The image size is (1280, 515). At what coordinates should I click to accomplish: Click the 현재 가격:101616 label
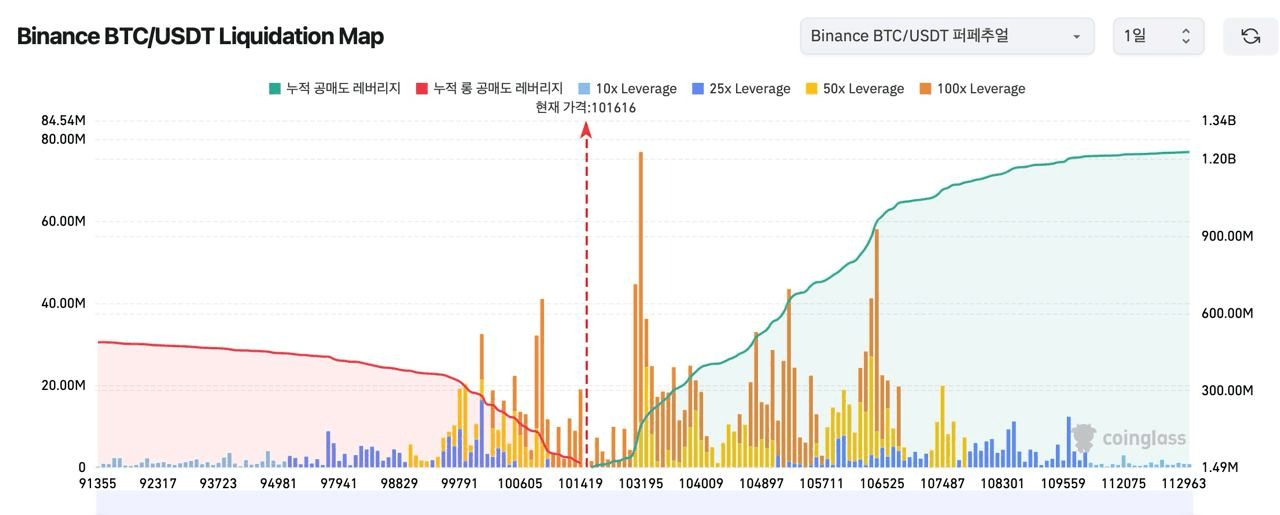click(585, 108)
